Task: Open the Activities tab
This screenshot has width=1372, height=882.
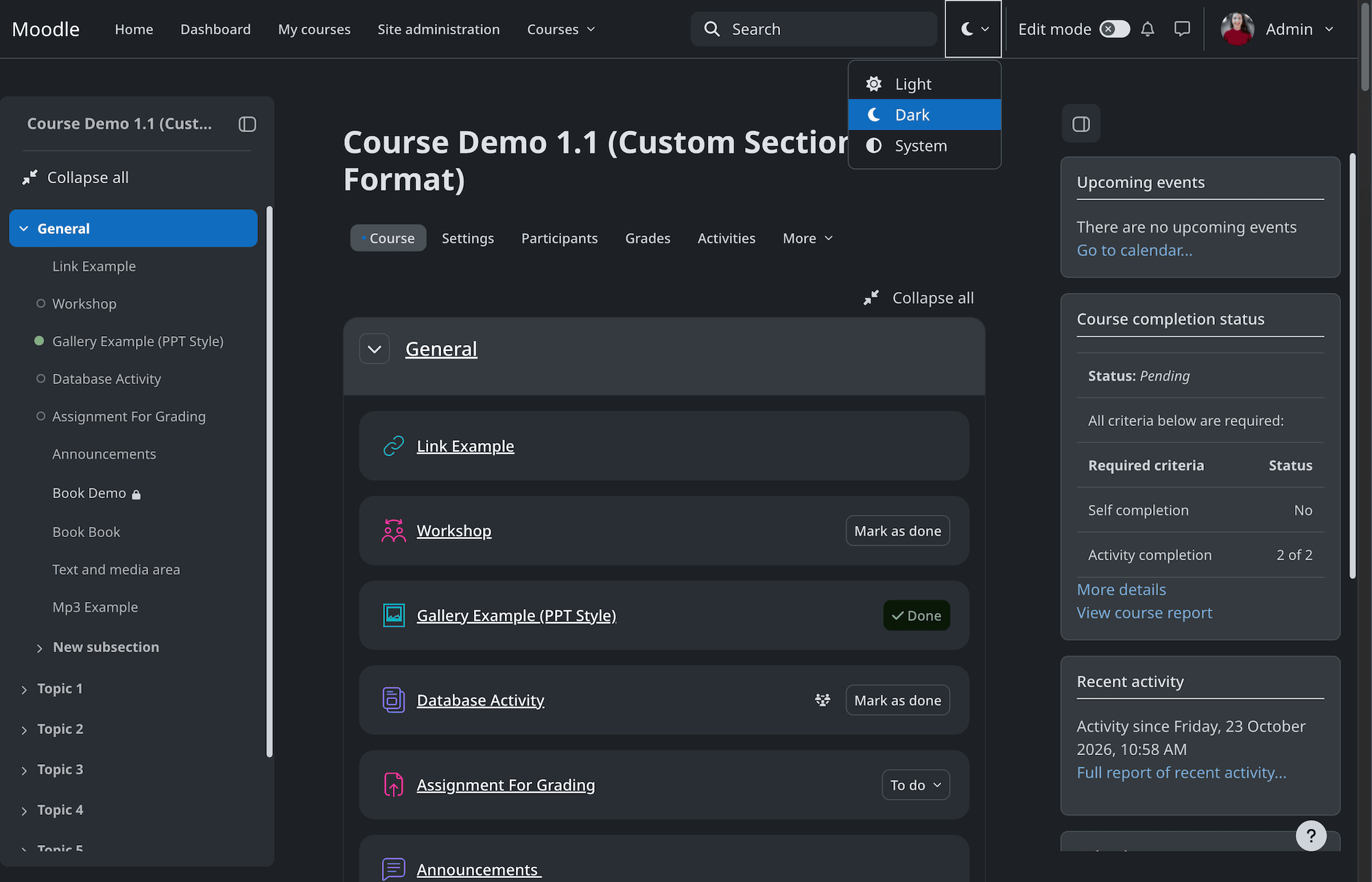Action: 726,238
